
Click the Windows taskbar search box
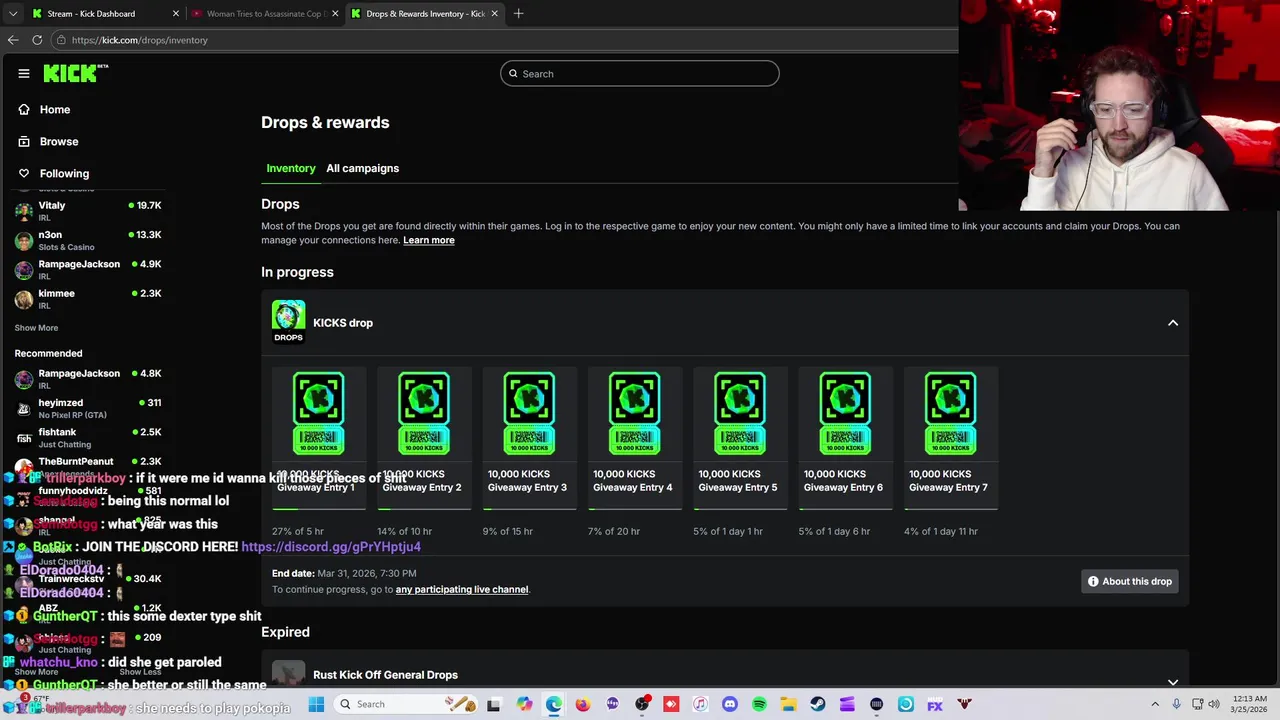pyautogui.click(x=405, y=704)
